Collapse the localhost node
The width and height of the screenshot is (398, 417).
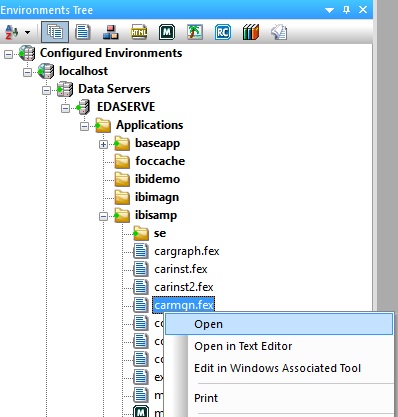[27, 72]
